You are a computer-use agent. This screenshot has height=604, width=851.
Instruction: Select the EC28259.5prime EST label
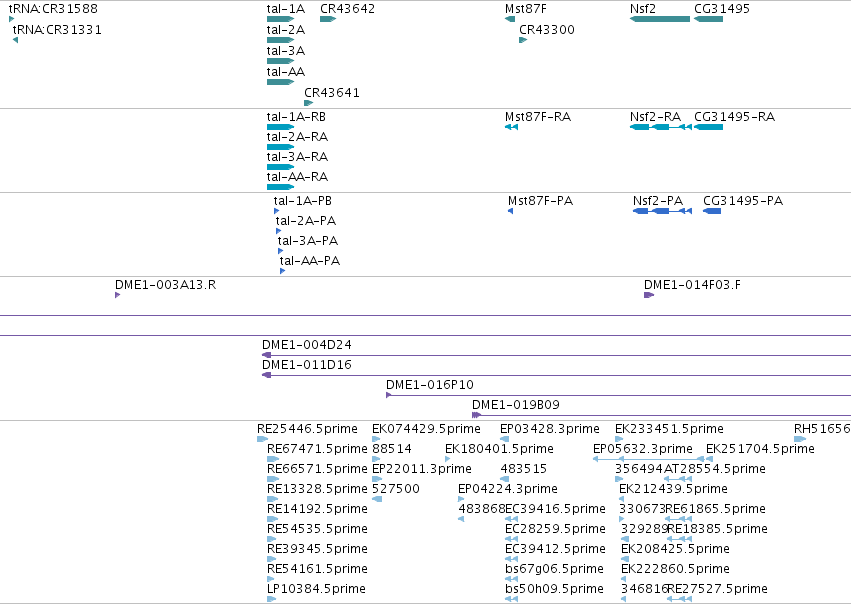point(555,529)
